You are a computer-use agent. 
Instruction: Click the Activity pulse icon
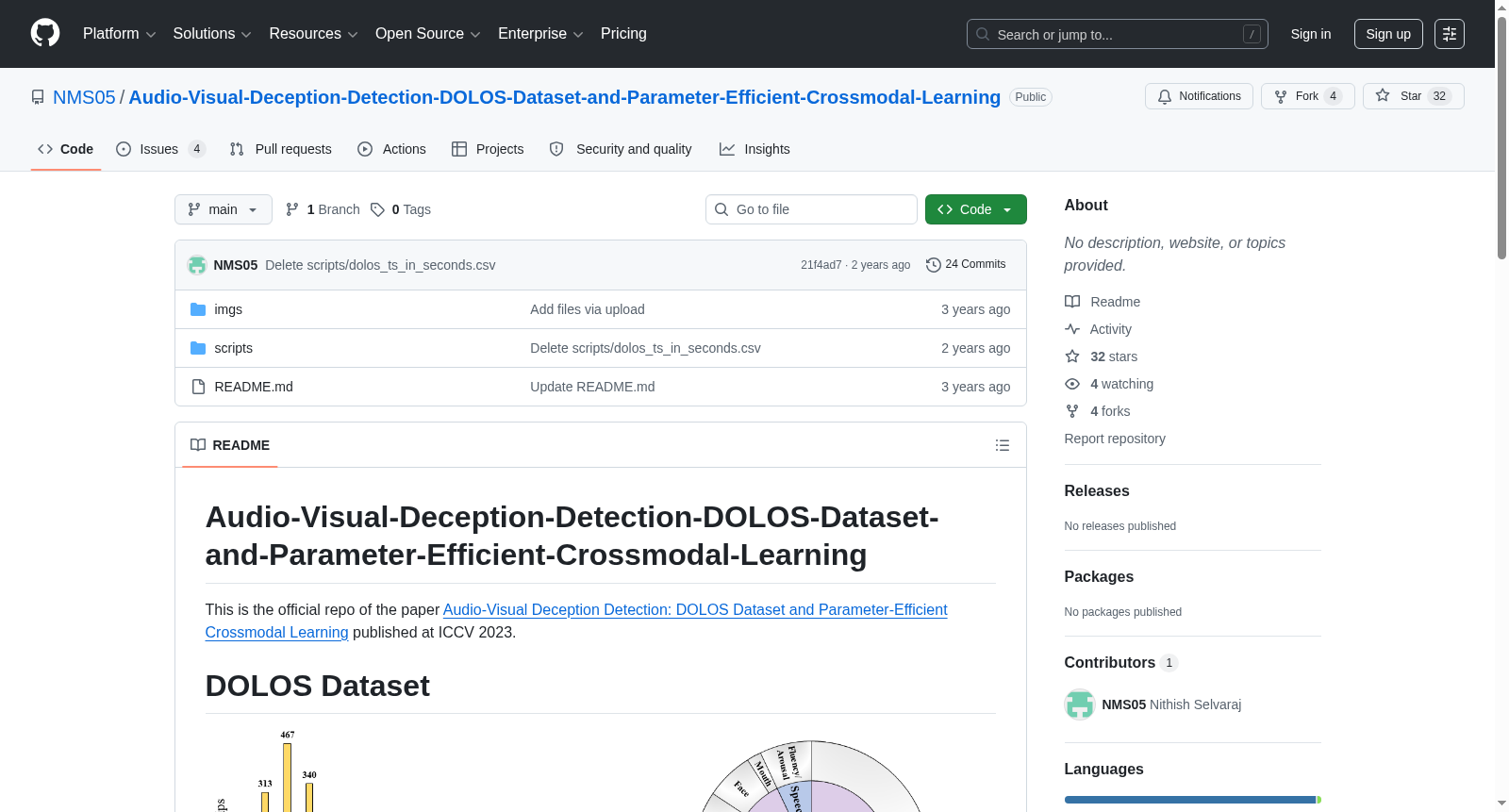click(1072, 329)
